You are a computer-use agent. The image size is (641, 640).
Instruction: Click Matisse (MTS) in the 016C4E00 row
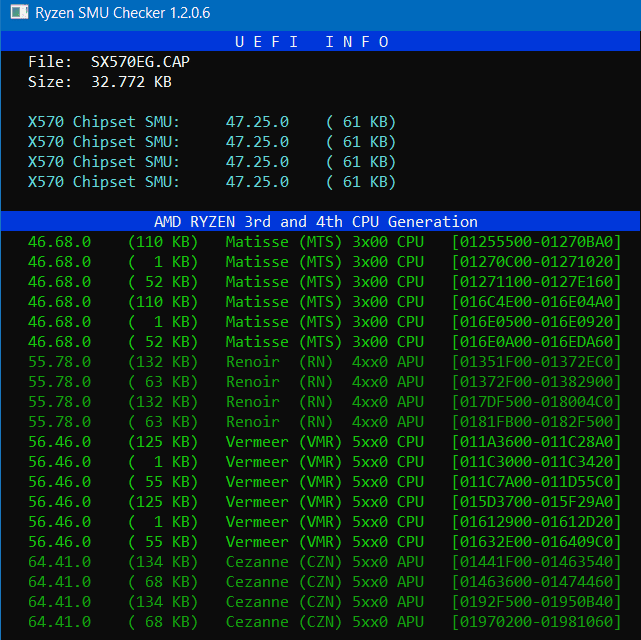coord(283,302)
